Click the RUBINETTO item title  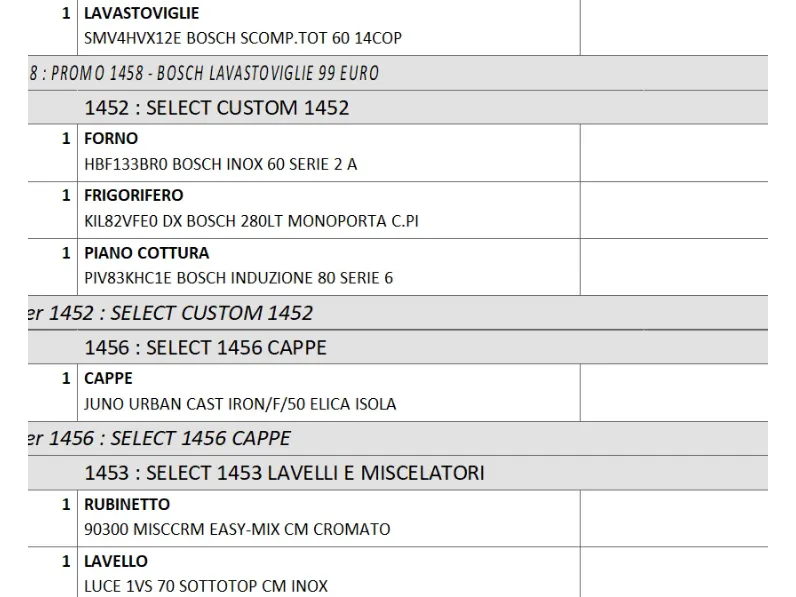(x=127, y=504)
